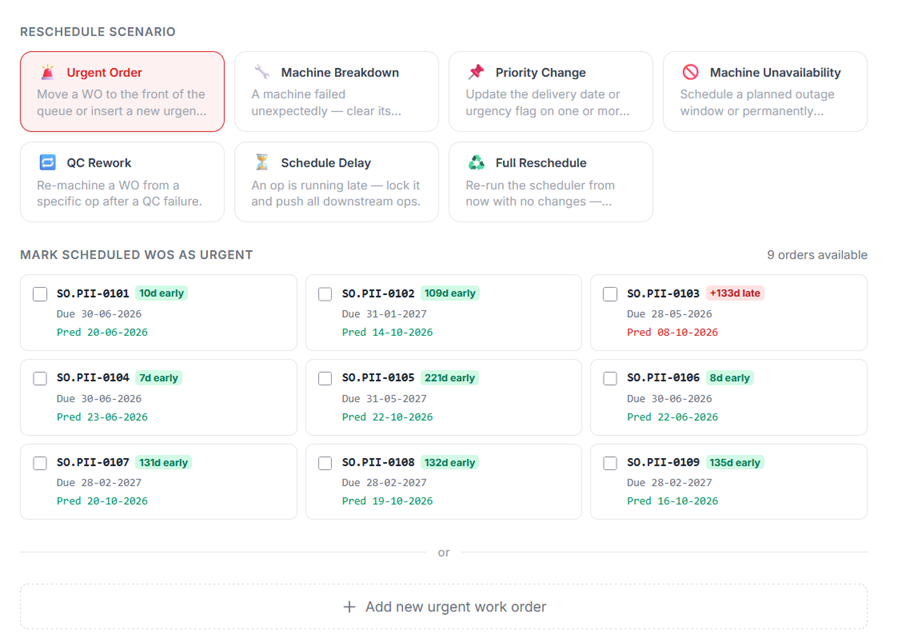Click the Machine Unavailability prohibited icon

[x=690, y=72]
